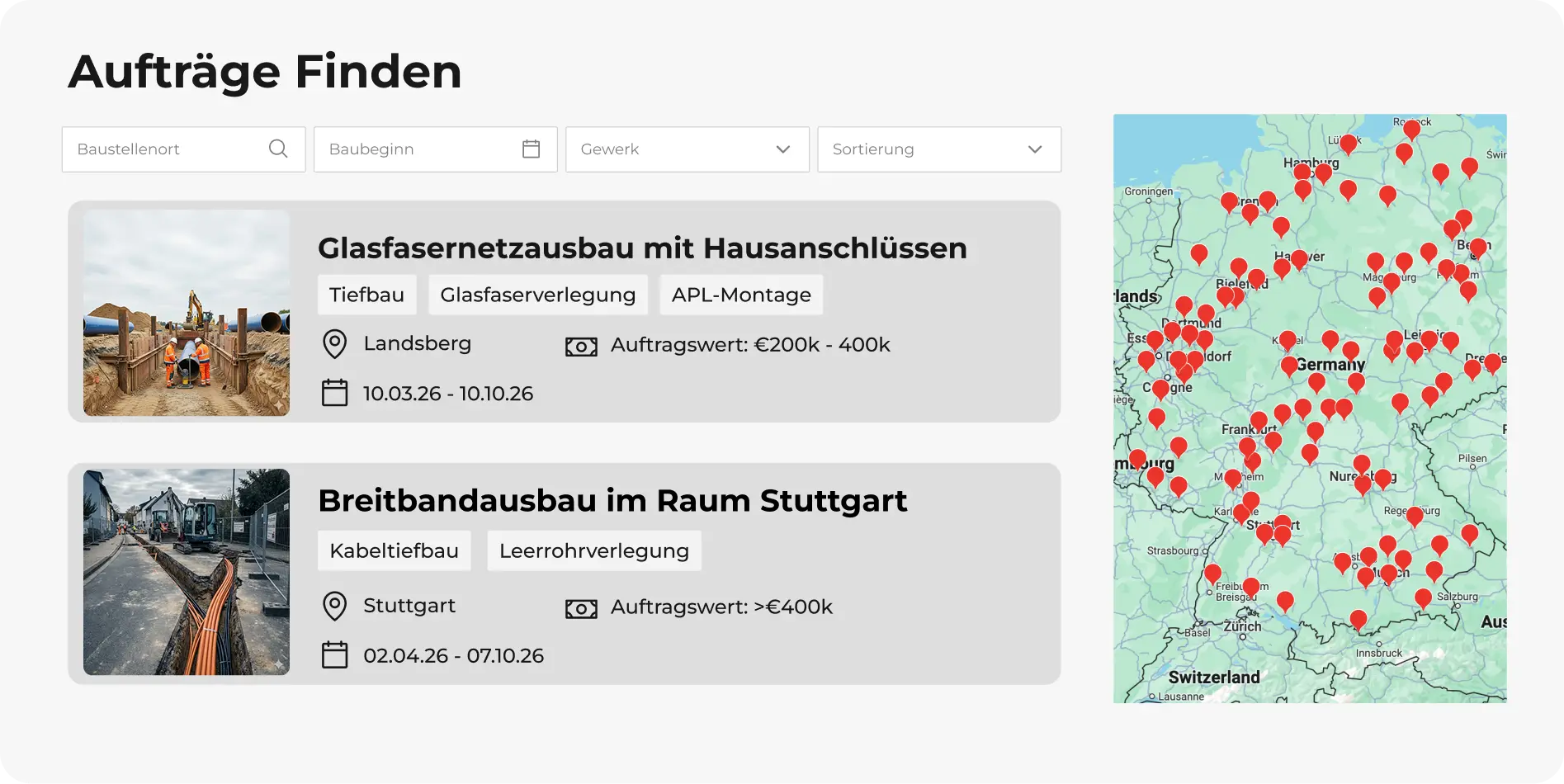Viewport: 1564px width, 784px height.
Task: Click the location pin icon next to Landsberg
Action: pyautogui.click(x=334, y=344)
